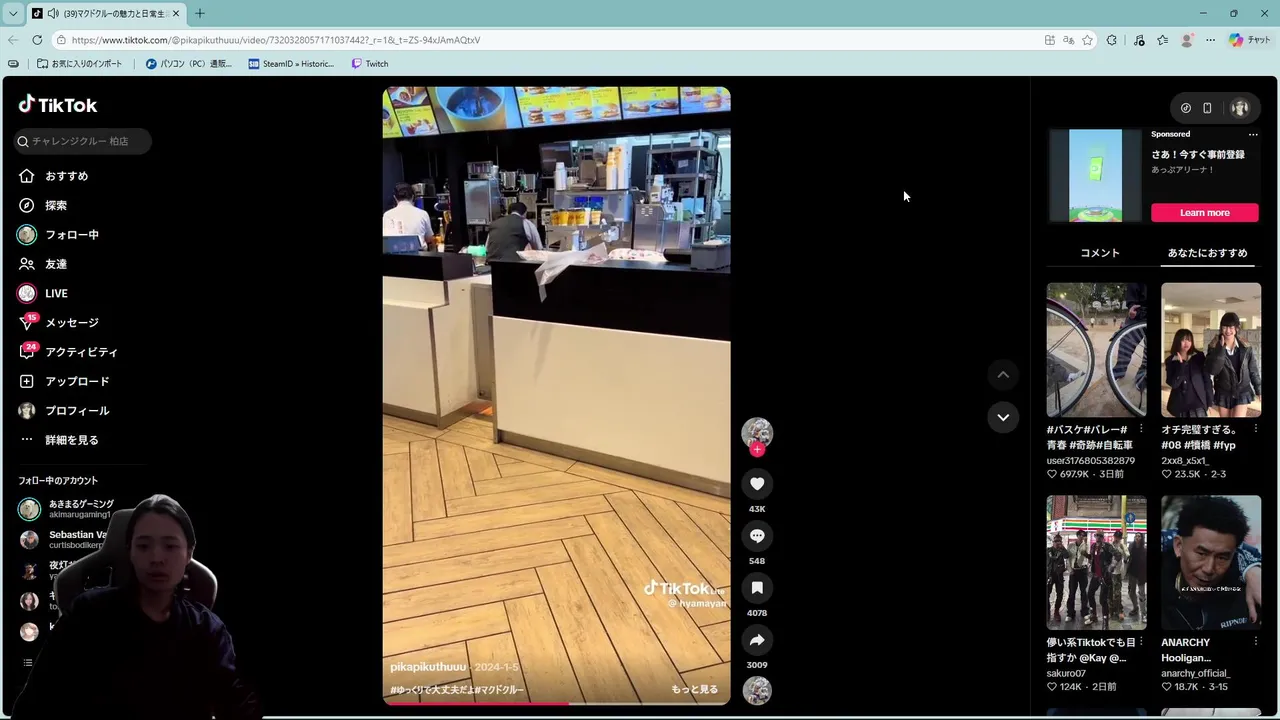This screenshot has height=720, width=1280.
Task: Open get app phone icon
Action: point(1207,108)
